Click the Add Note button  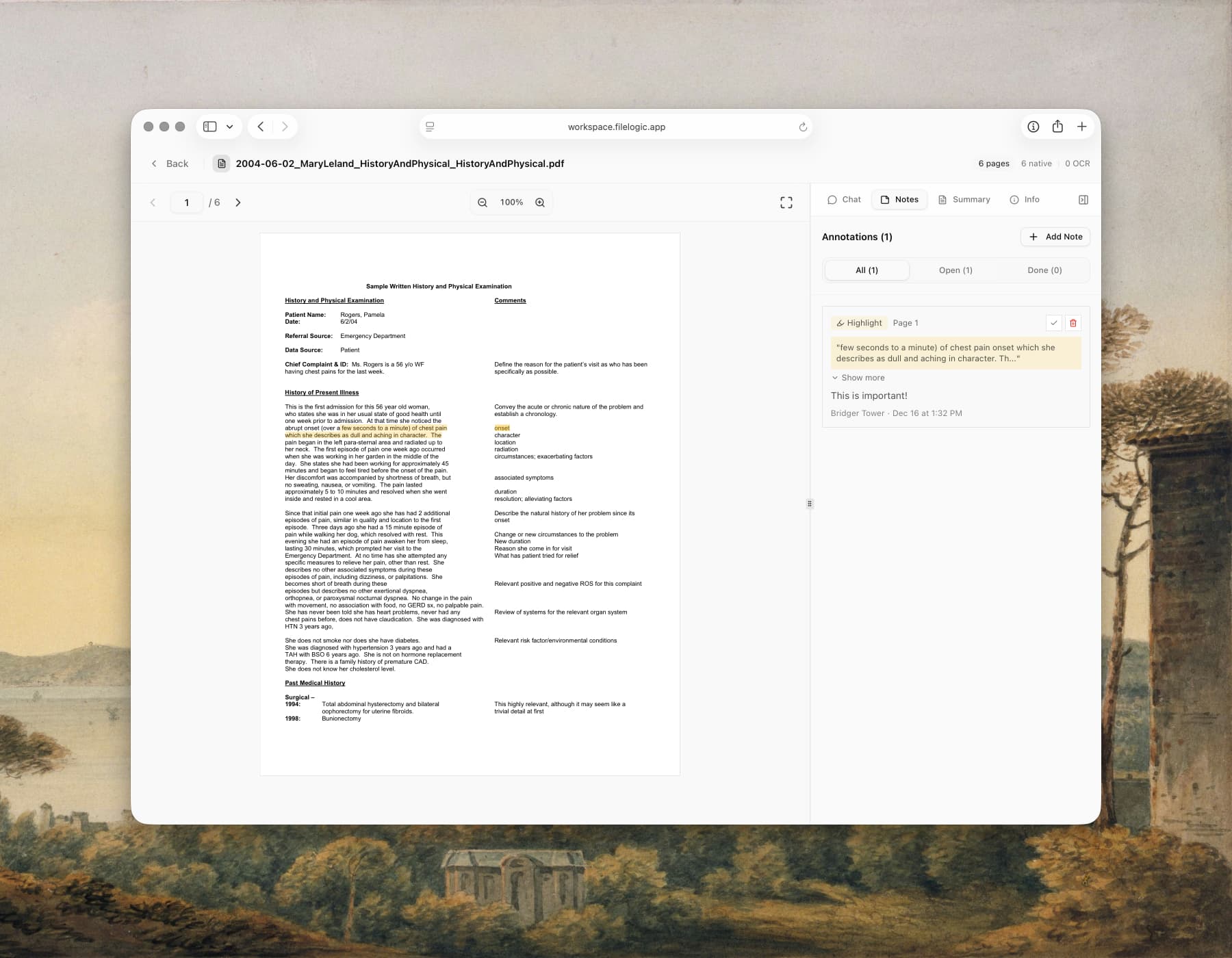1055,236
